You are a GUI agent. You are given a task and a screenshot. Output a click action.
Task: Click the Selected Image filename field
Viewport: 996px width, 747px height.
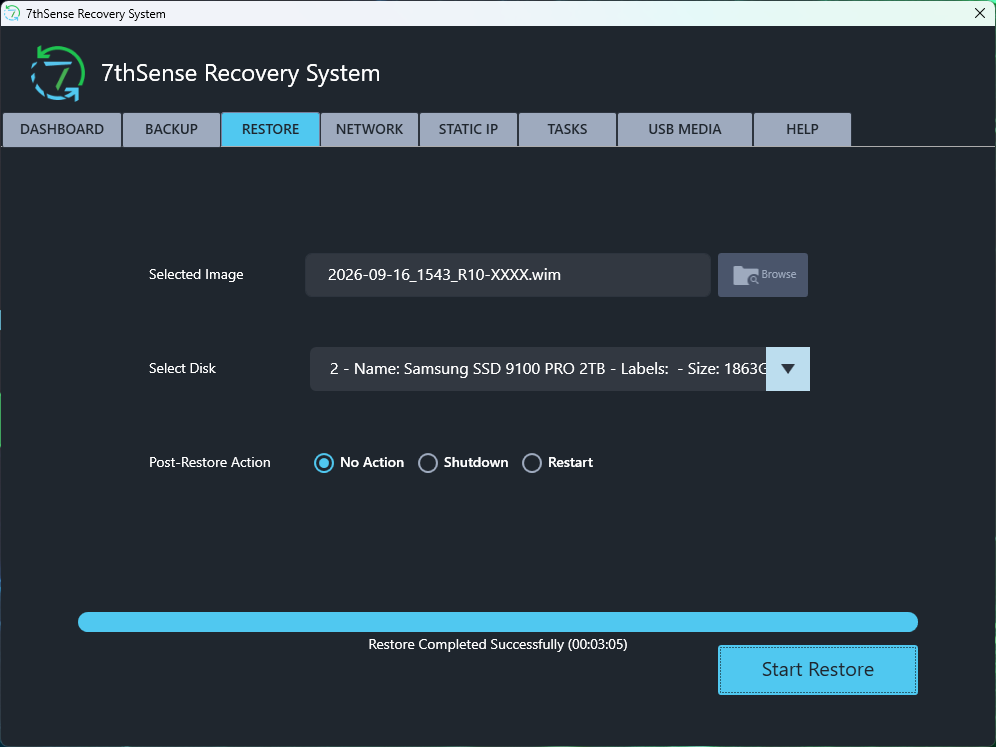[508, 275]
